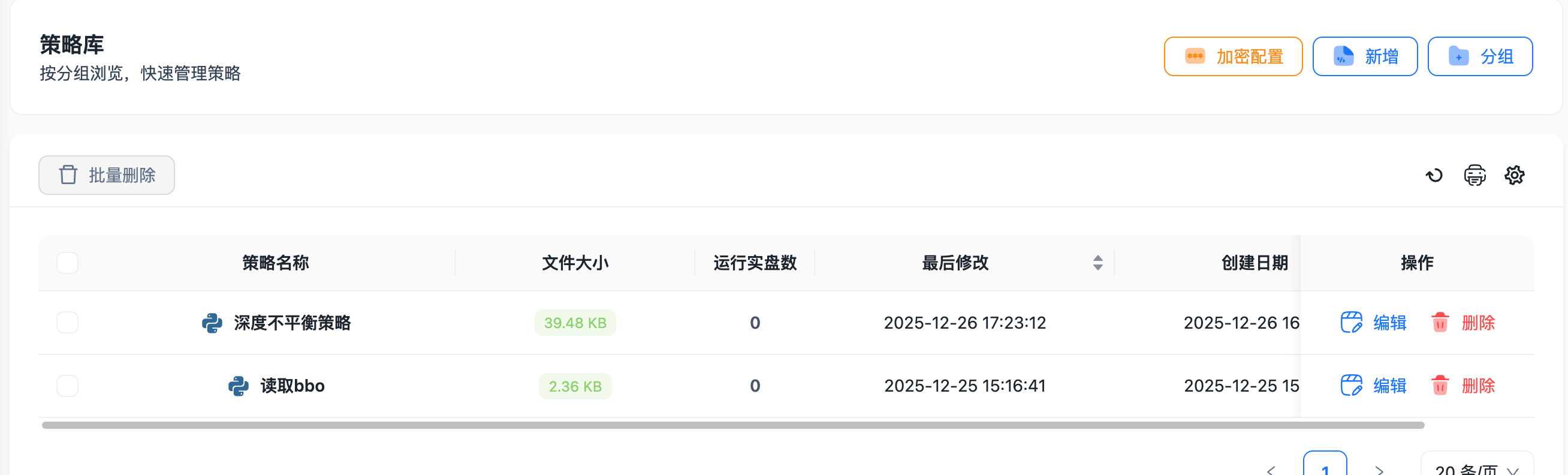Viewport: 1568px width, 475px height.
Task: Click the pencil edit icon for 深度不平衡策略
Action: tap(1350, 323)
